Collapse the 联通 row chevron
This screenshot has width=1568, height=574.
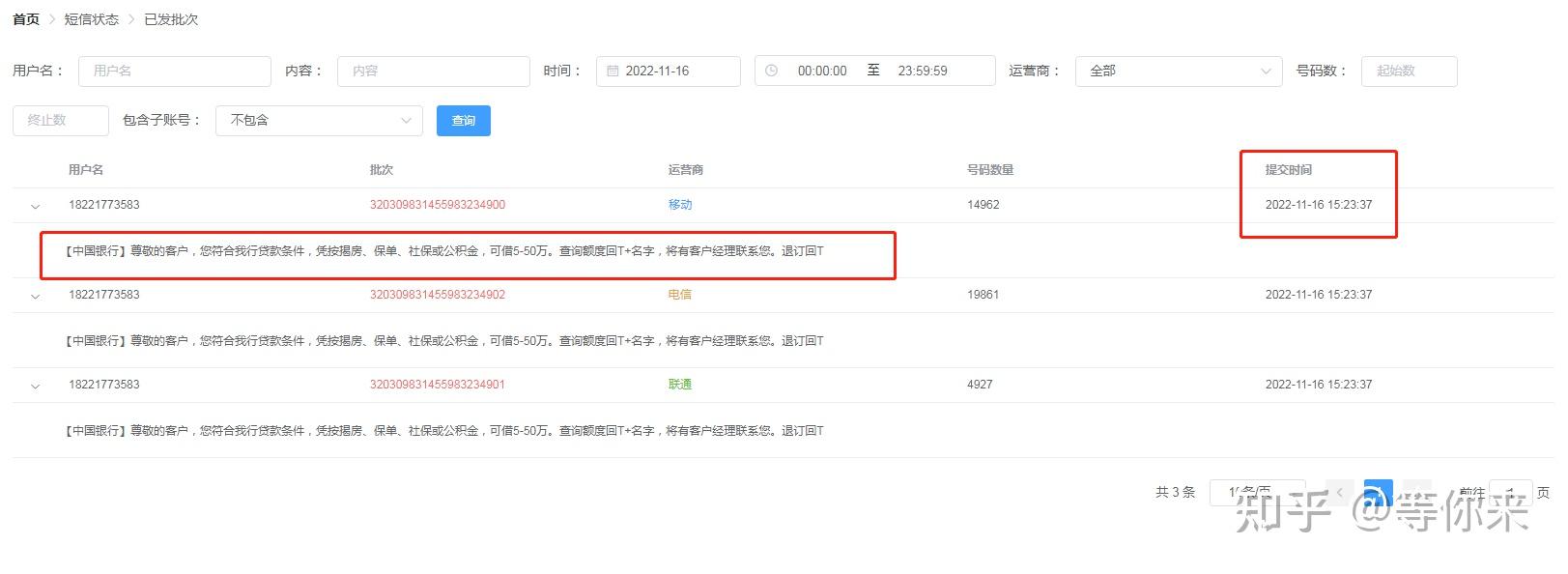pyautogui.click(x=36, y=386)
